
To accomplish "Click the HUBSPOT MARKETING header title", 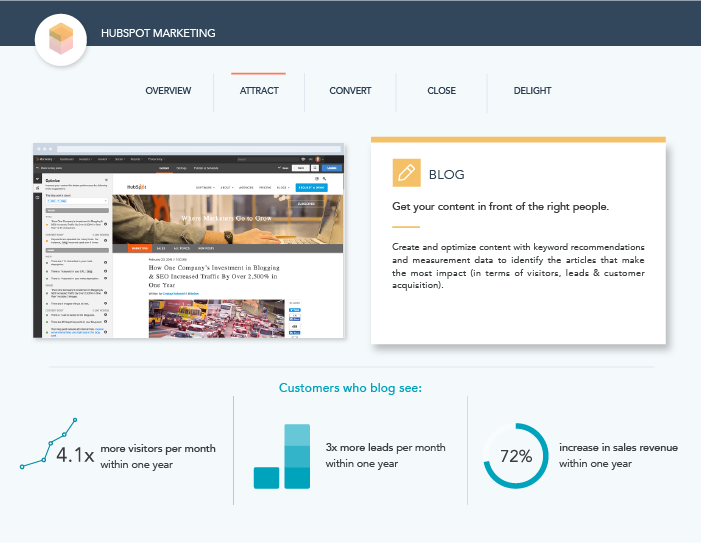I will pyautogui.click(x=158, y=33).
